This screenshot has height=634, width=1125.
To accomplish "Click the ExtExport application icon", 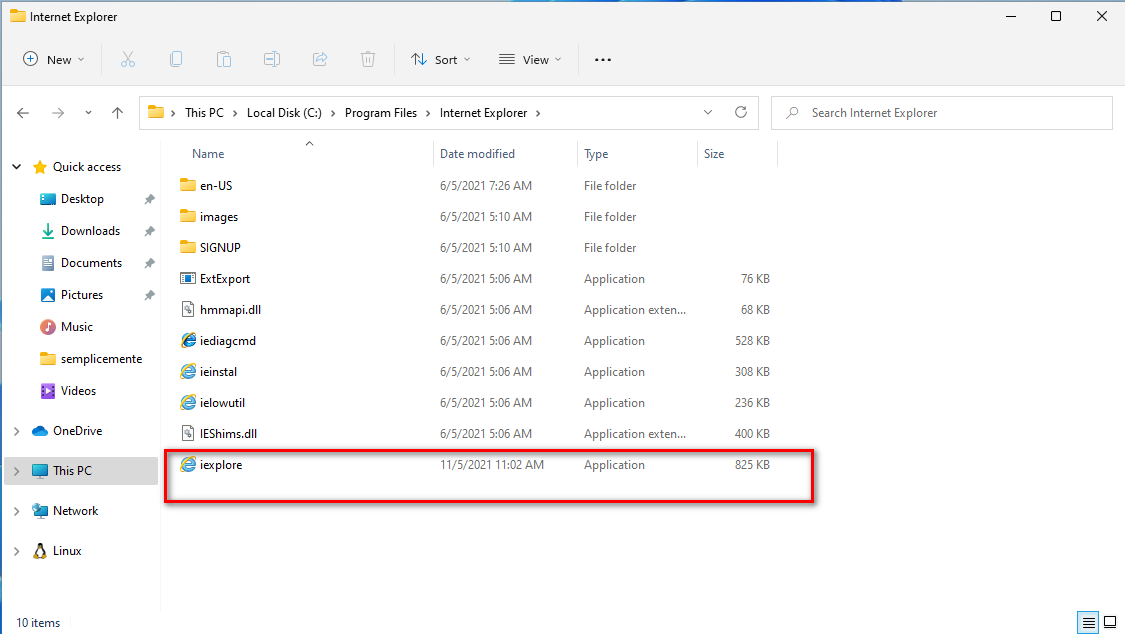I will (x=188, y=278).
